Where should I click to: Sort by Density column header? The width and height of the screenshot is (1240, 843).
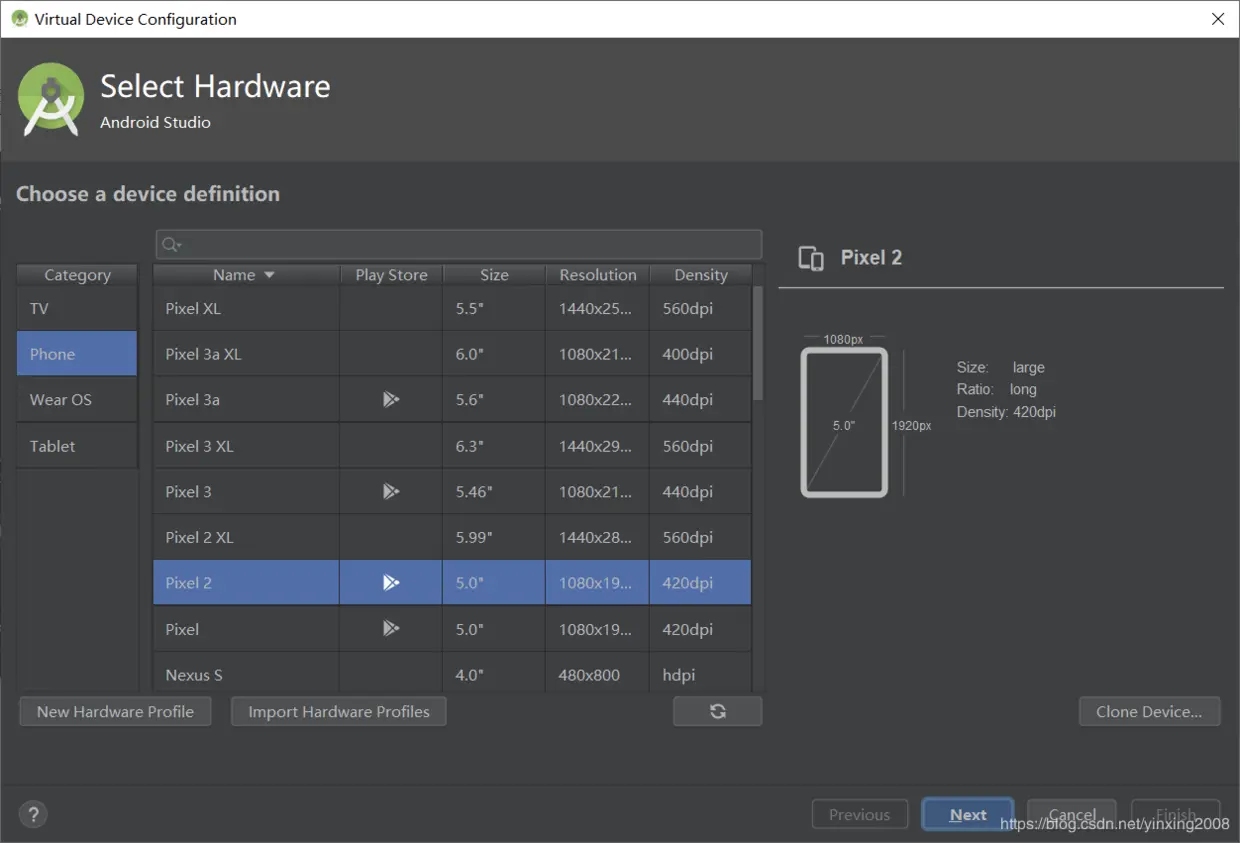click(701, 275)
